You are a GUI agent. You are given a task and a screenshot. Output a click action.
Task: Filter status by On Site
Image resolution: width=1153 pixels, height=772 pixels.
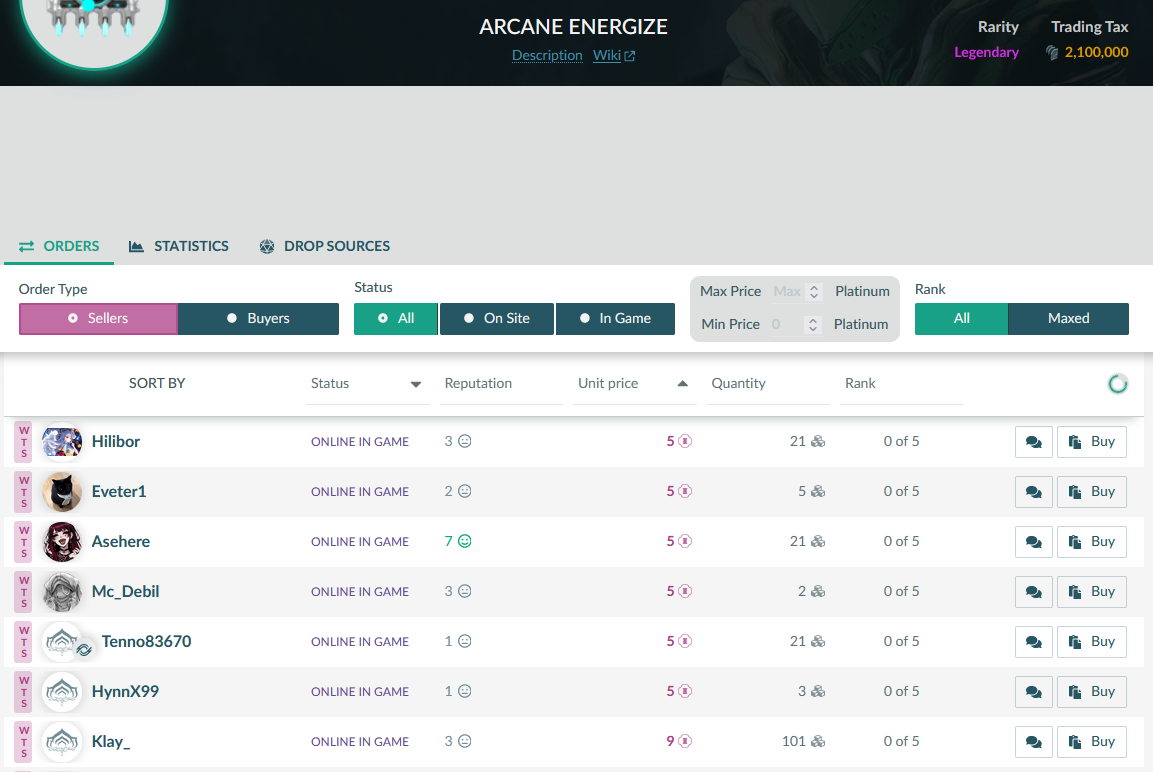pyautogui.click(x=496, y=318)
